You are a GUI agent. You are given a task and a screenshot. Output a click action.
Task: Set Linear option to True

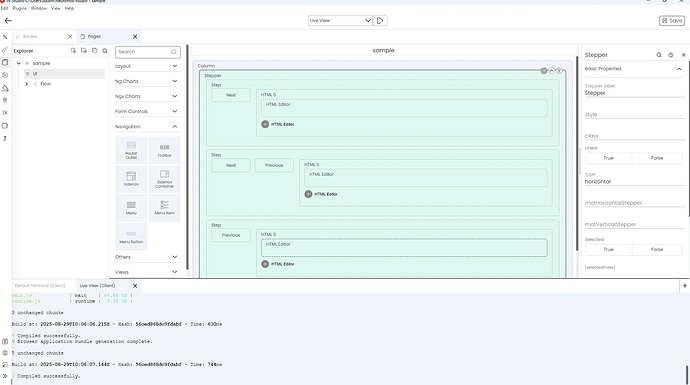point(609,158)
